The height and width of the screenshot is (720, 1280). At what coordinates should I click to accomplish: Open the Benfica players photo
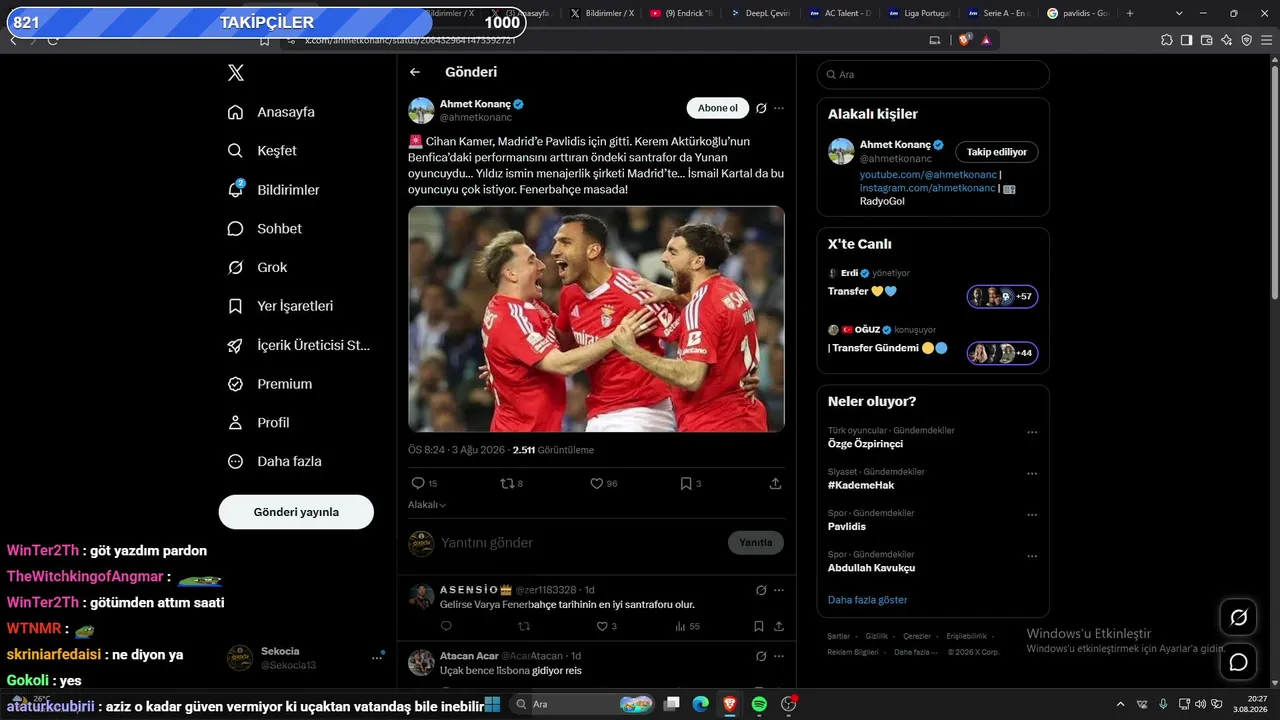(596, 319)
